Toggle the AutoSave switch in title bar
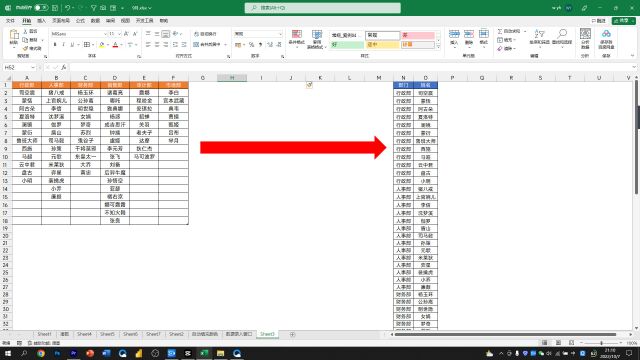 tap(41, 8)
